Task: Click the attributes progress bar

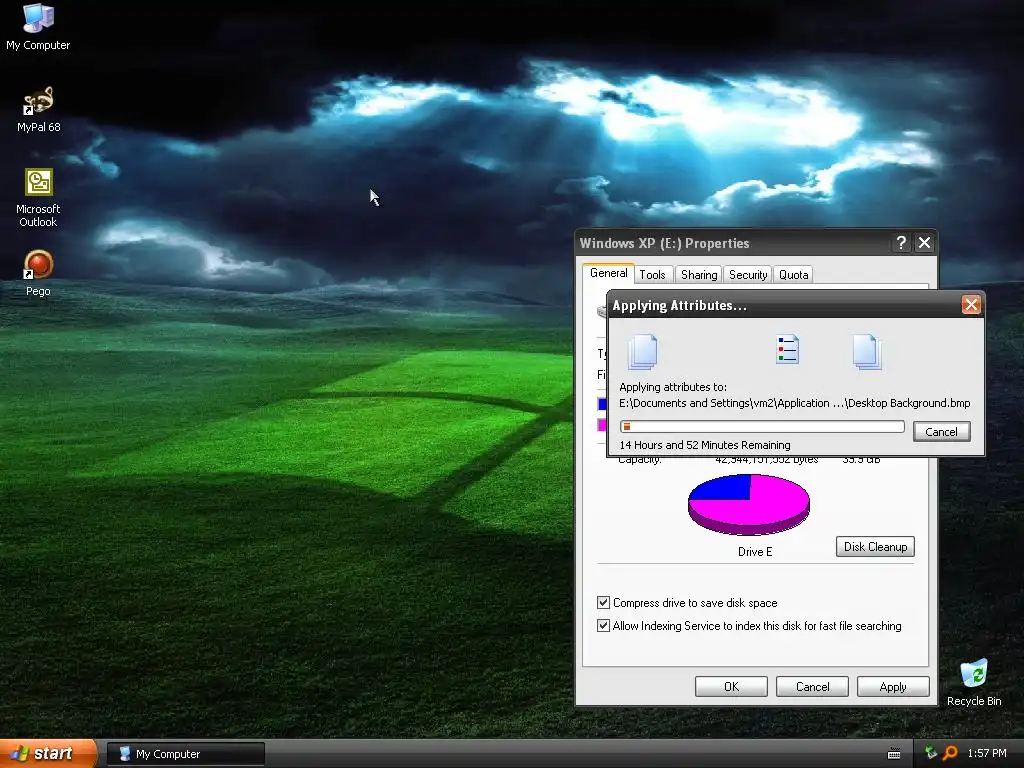Action: 762,426
